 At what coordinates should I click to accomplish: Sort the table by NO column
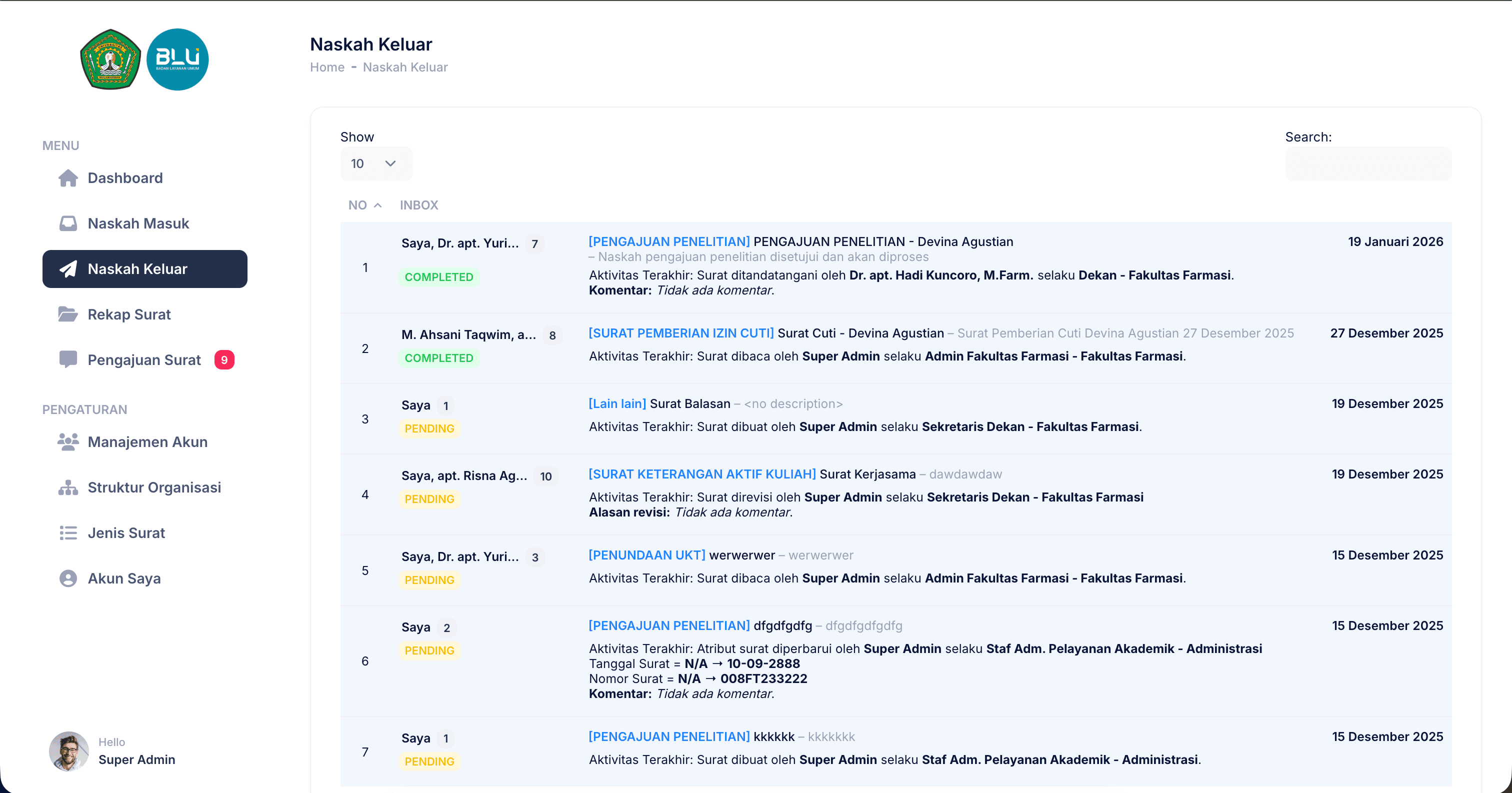[365, 205]
